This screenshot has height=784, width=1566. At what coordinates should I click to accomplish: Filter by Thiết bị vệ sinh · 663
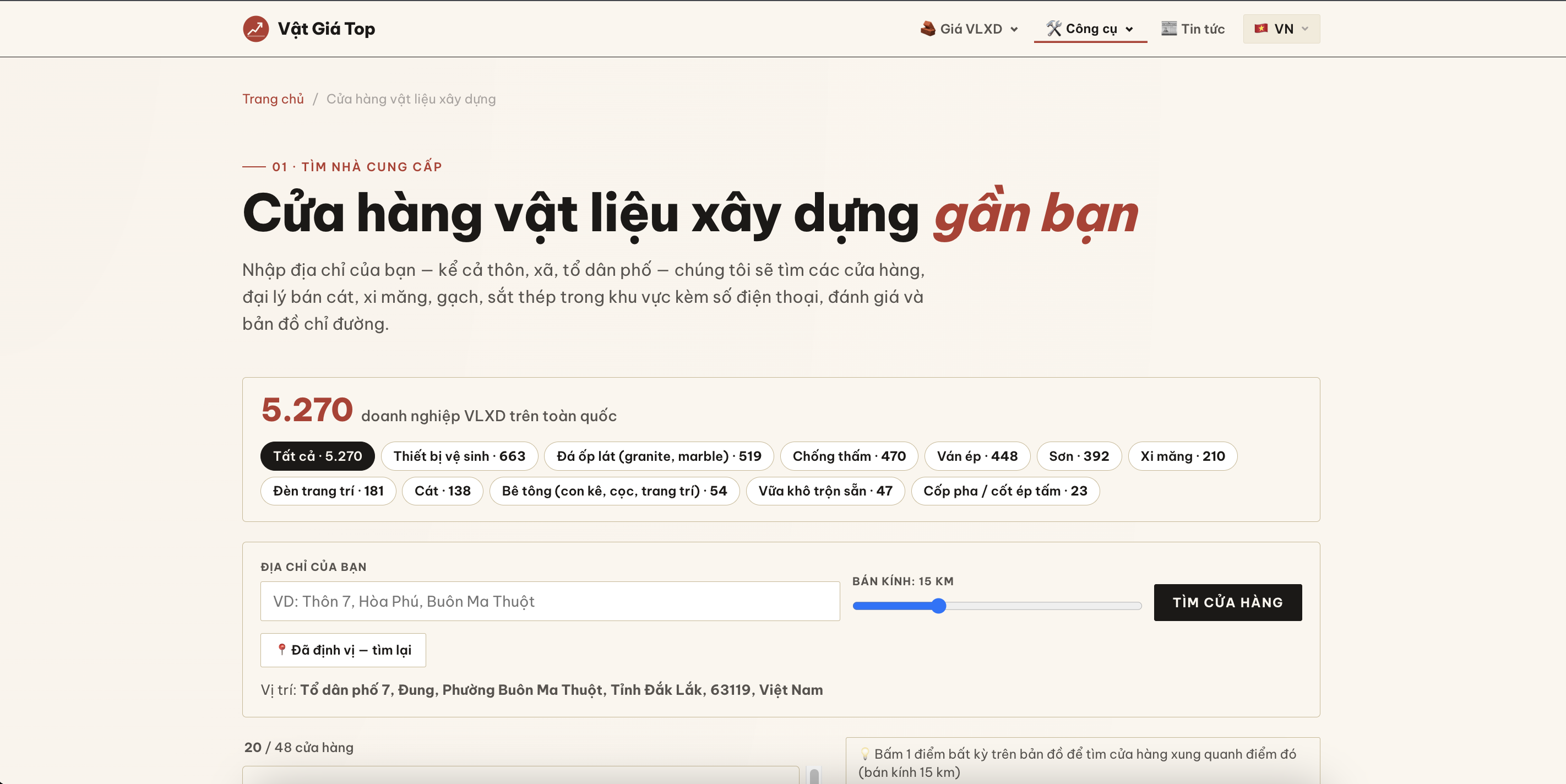click(x=459, y=456)
